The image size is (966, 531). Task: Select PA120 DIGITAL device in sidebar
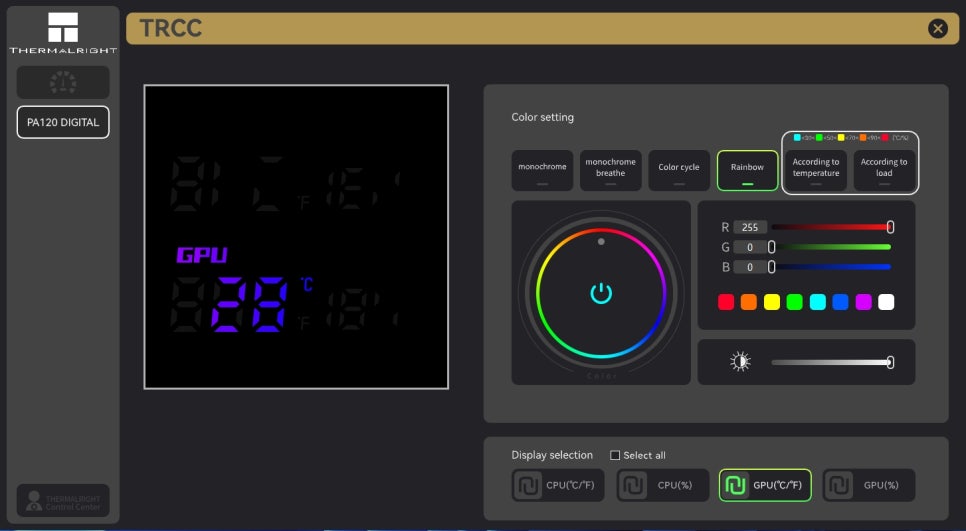pos(63,122)
